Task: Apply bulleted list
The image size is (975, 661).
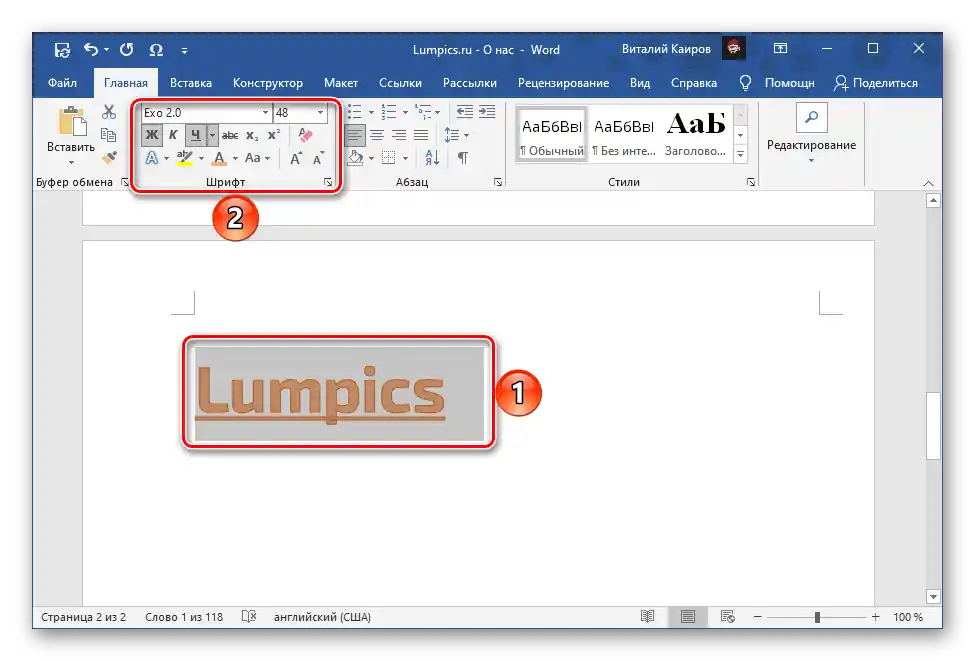Action: click(x=354, y=112)
